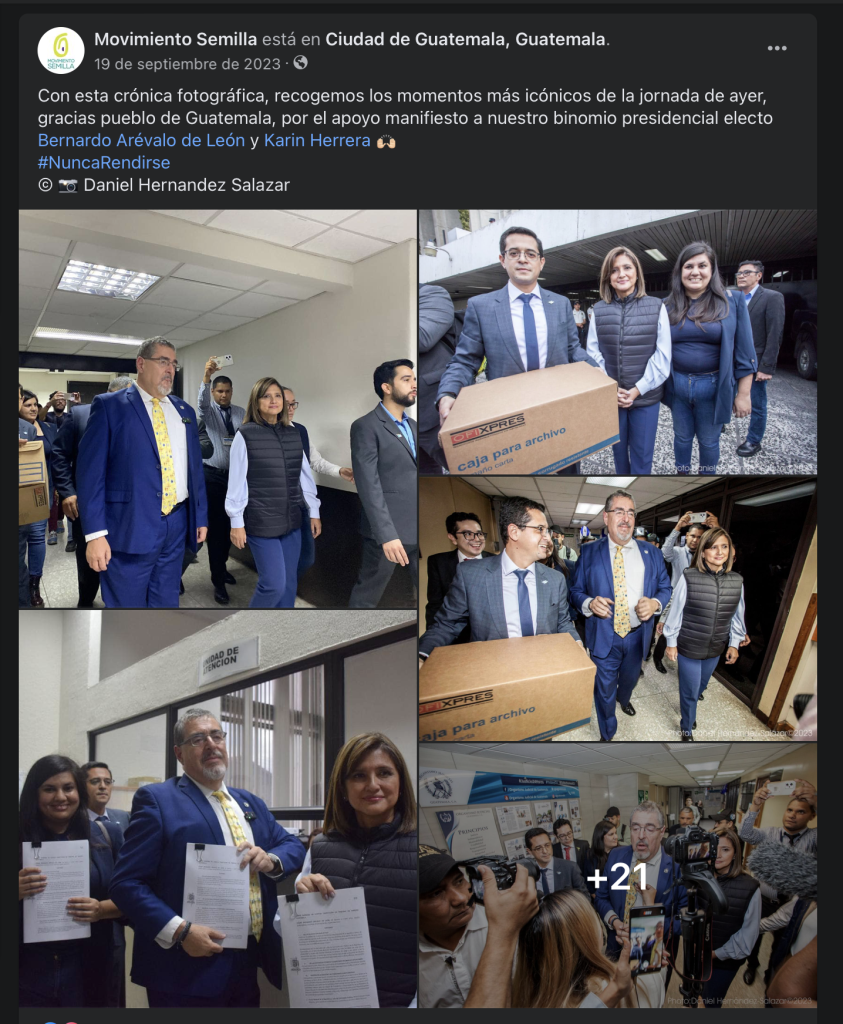
Task: Open the +21 more photos thumbnail
Action: point(618,876)
